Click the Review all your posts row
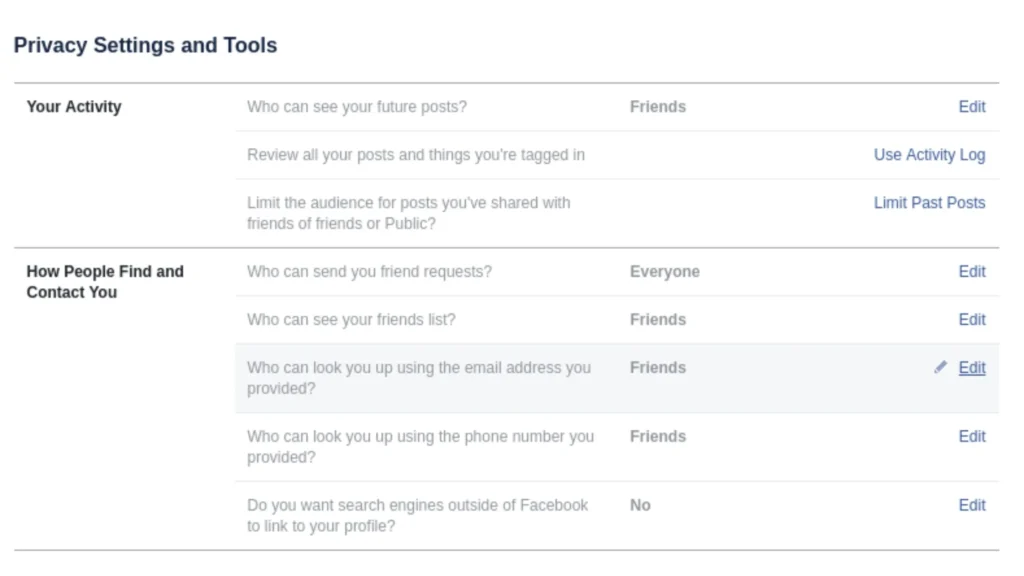 416,154
